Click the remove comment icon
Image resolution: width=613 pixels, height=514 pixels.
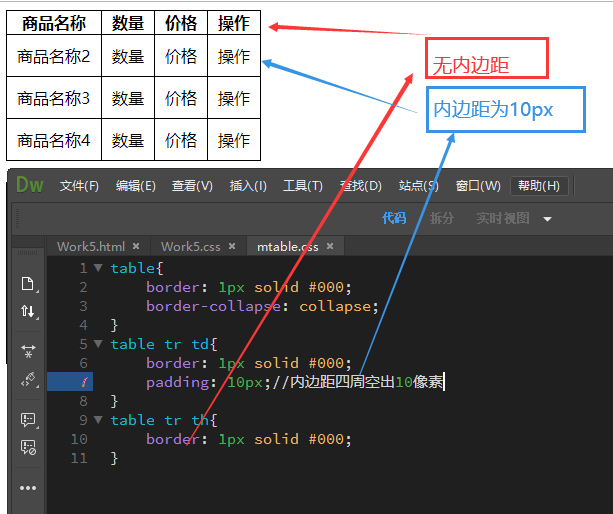pyautogui.click(x=28, y=447)
